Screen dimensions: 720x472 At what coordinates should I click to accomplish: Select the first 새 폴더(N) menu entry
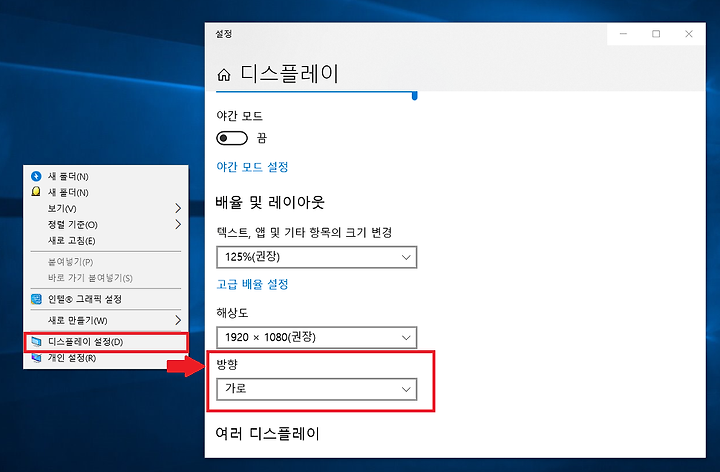[x=106, y=176]
